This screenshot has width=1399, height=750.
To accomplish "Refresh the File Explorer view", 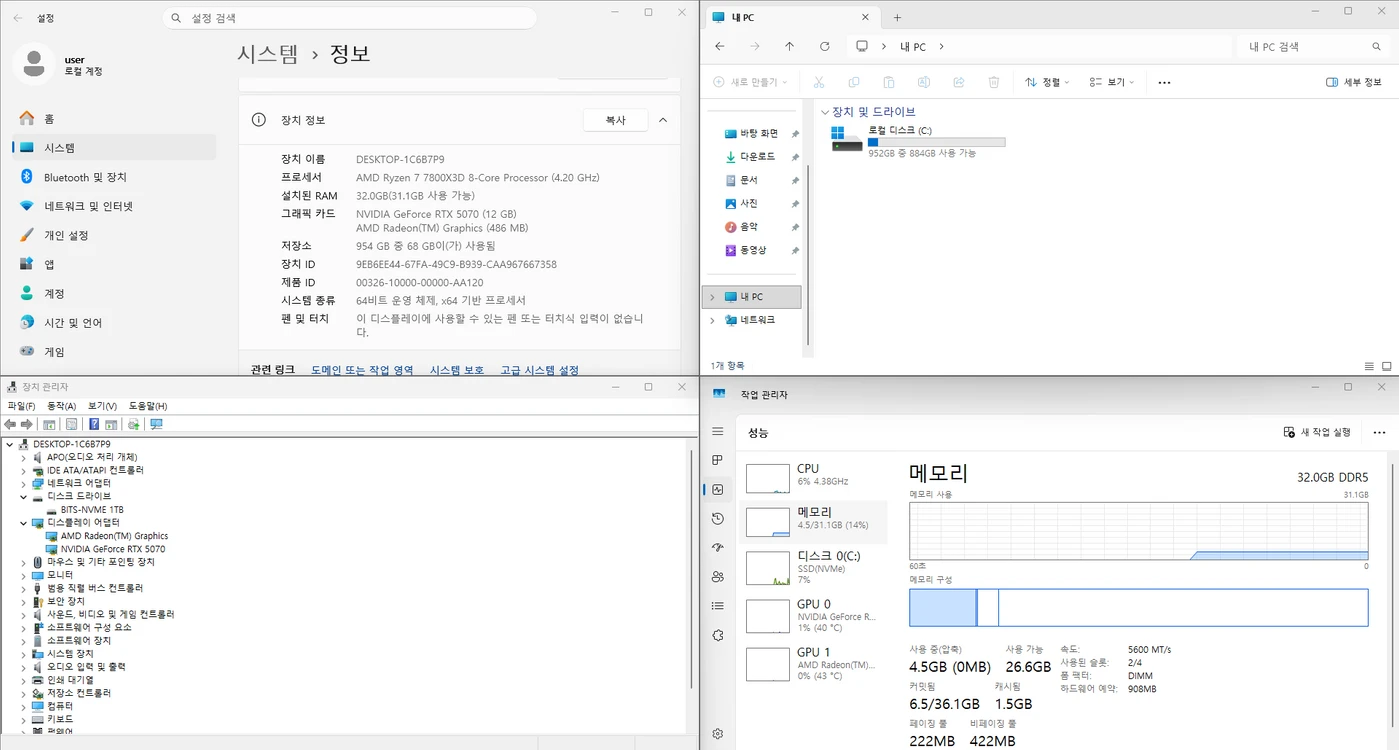I will pyautogui.click(x=825, y=47).
